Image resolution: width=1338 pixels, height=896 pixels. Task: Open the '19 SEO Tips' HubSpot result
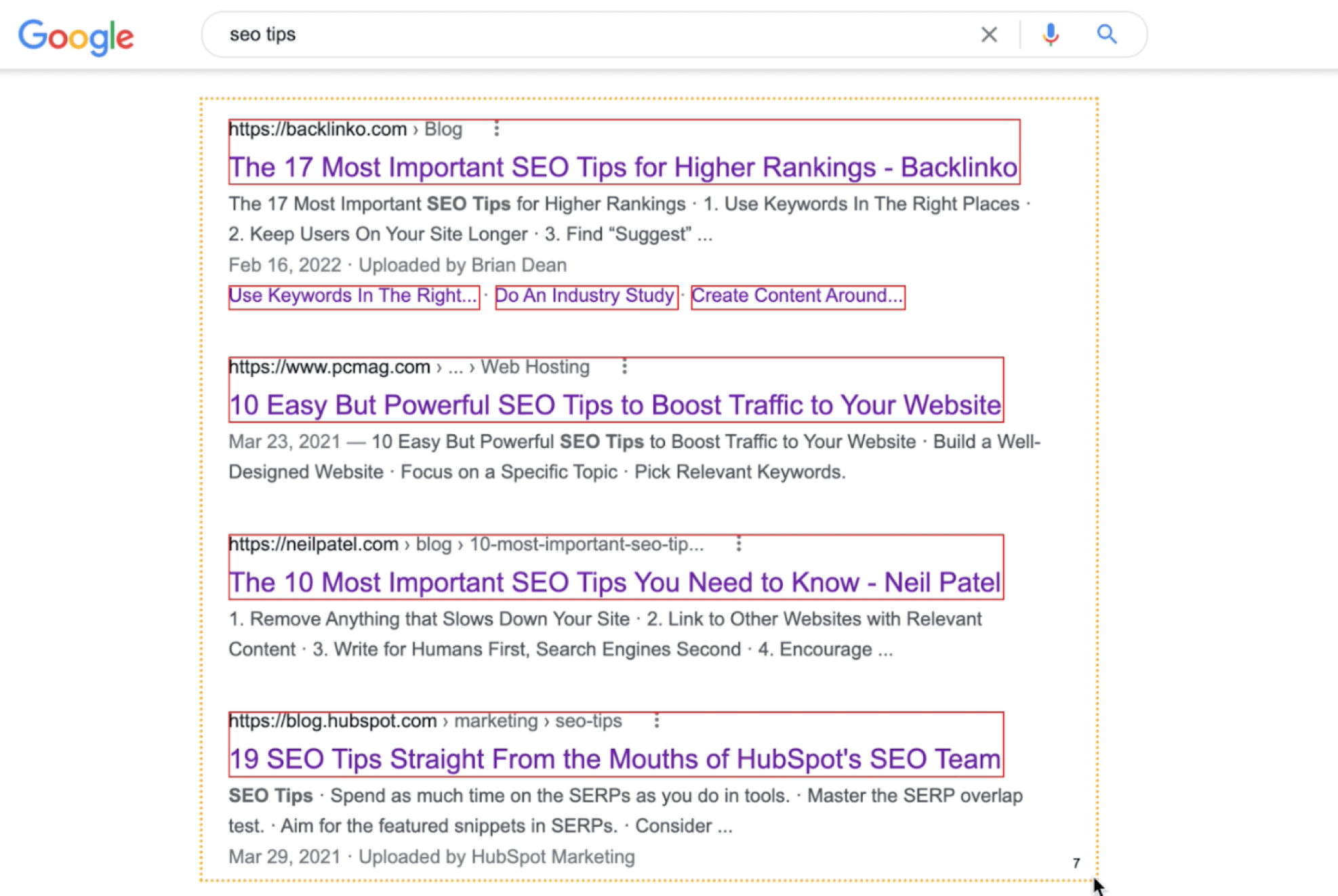click(x=615, y=759)
